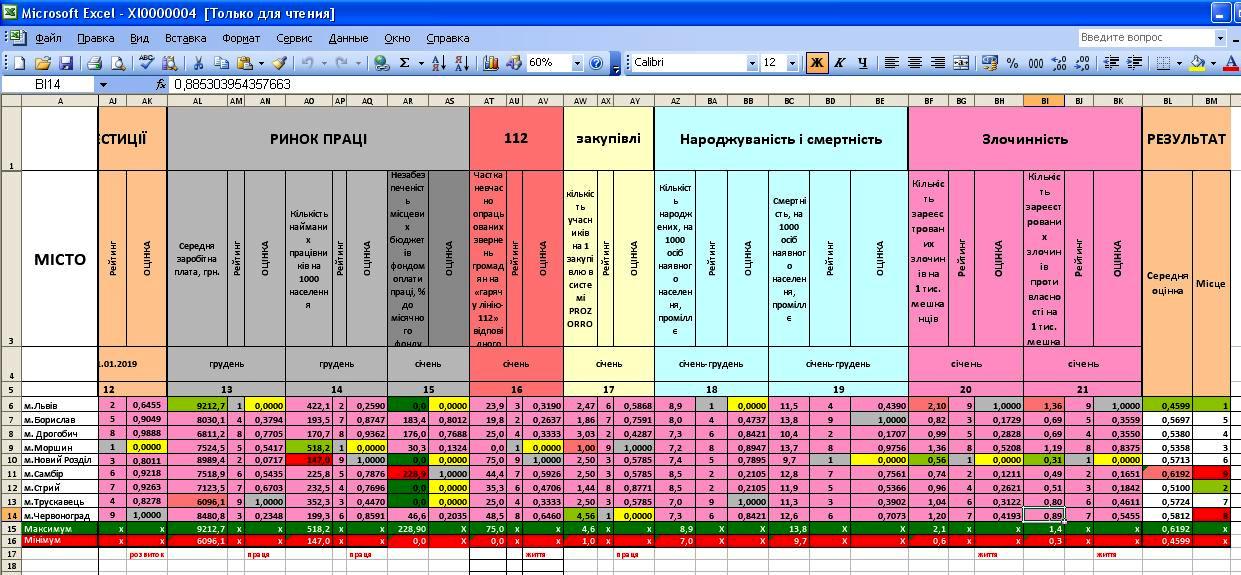This screenshot has width=1241, height=575.
Task: Expand the Calibri font name dropdown
Action: (x=752, y=63)
